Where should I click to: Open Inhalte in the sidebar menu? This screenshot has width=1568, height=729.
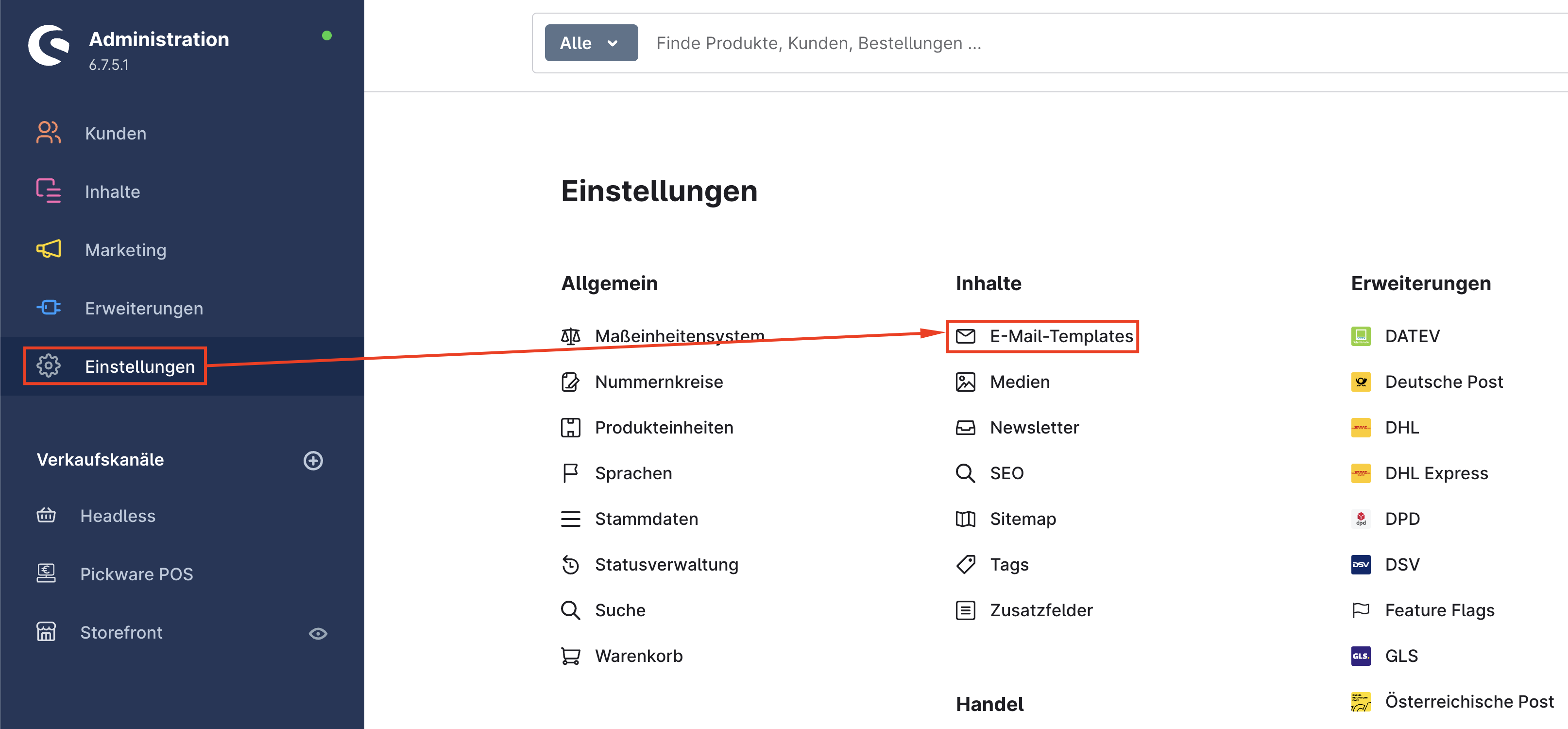[x=113, y=192]
